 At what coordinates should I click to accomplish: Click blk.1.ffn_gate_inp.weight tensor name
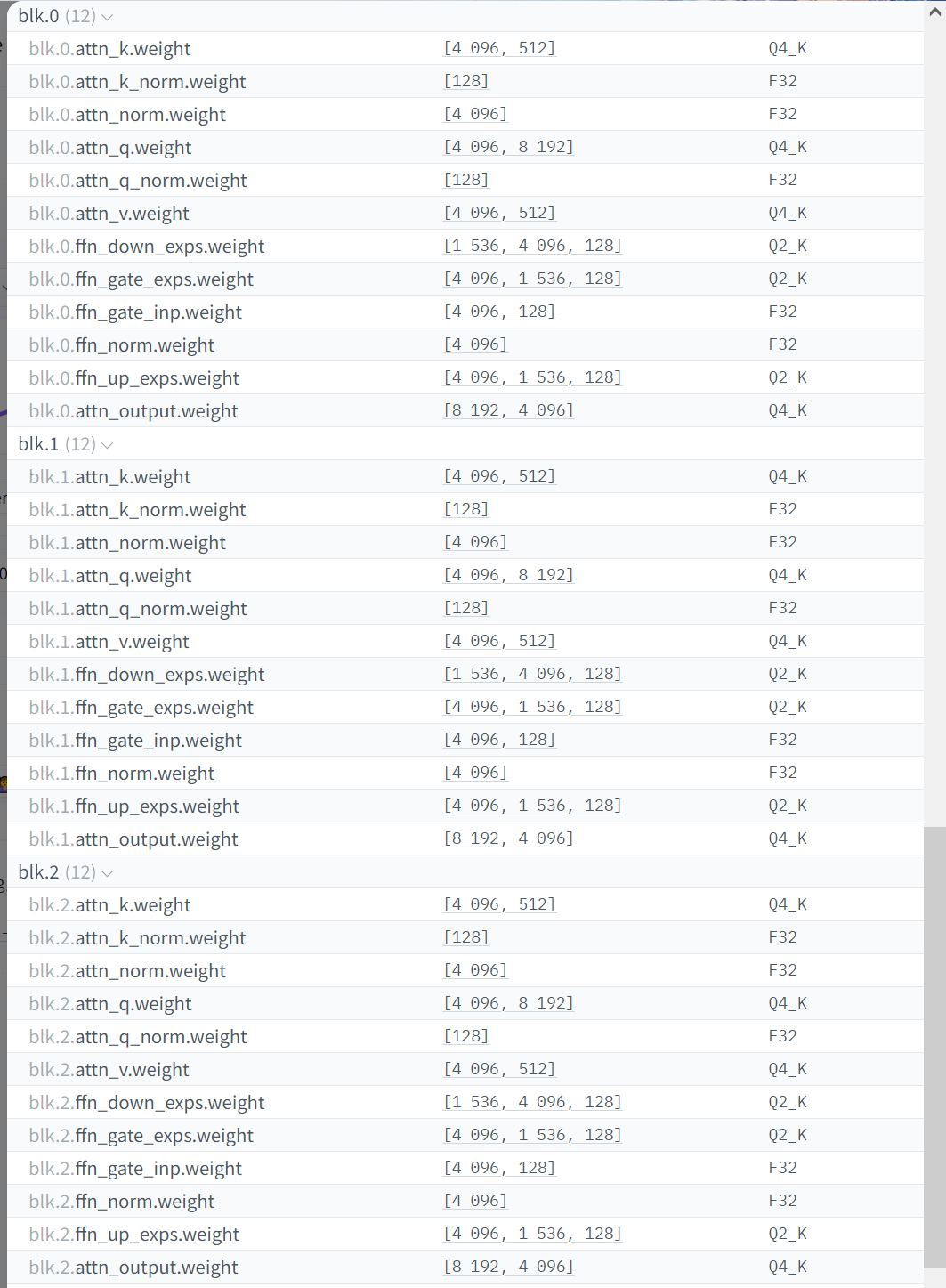(135, 741)
